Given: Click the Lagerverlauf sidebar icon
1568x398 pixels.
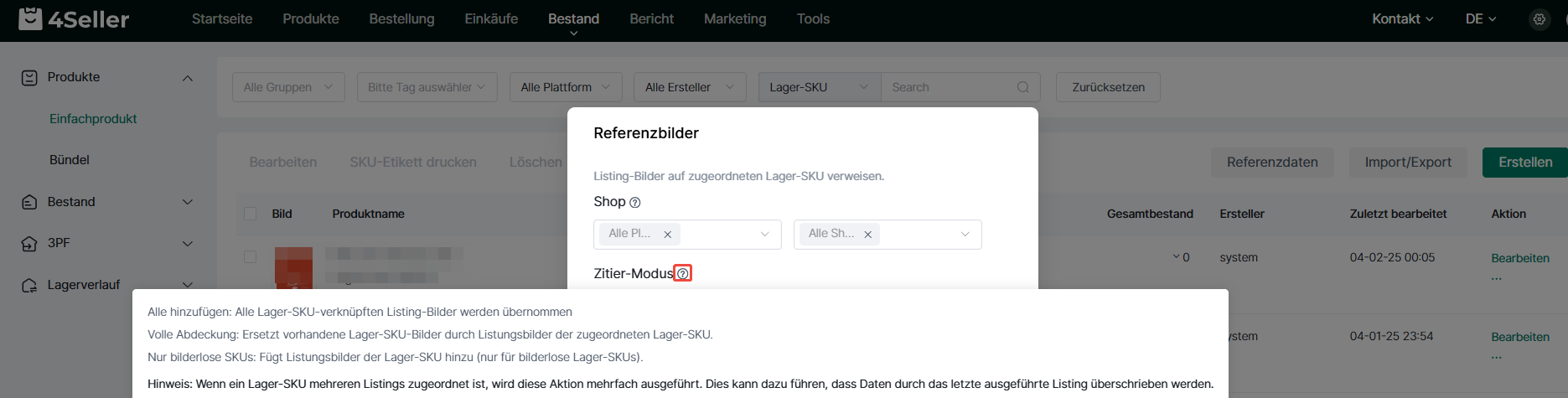Looking at the screenshot, I should tap(29, 286).
